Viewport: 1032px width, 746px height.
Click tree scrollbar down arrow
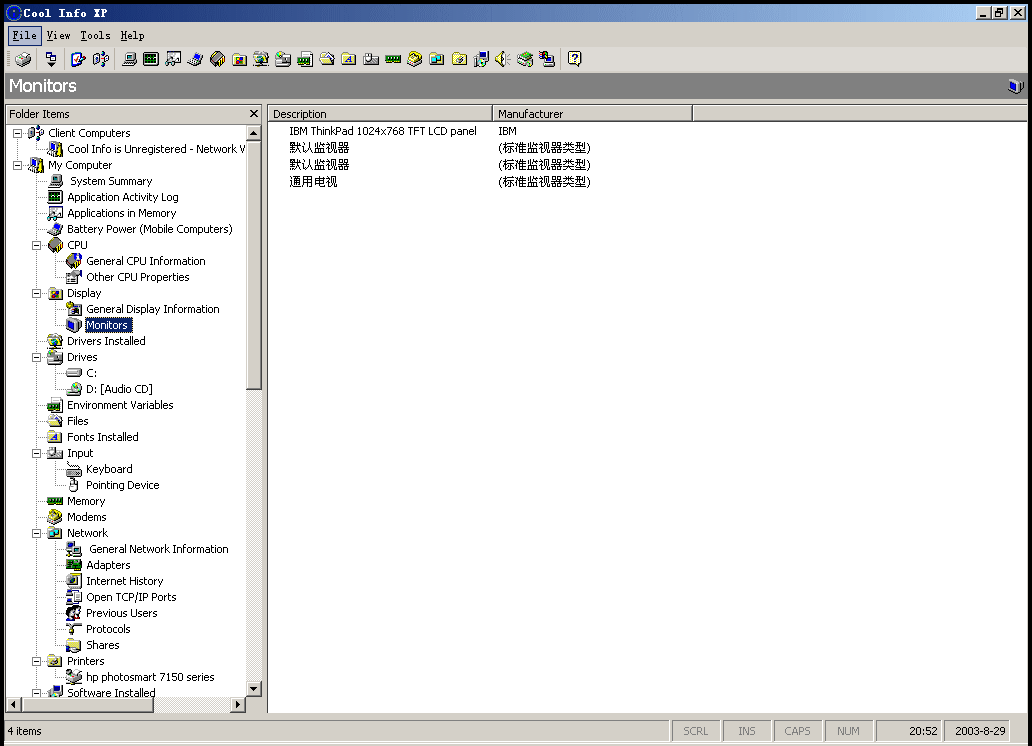click(x=253, y=689)
